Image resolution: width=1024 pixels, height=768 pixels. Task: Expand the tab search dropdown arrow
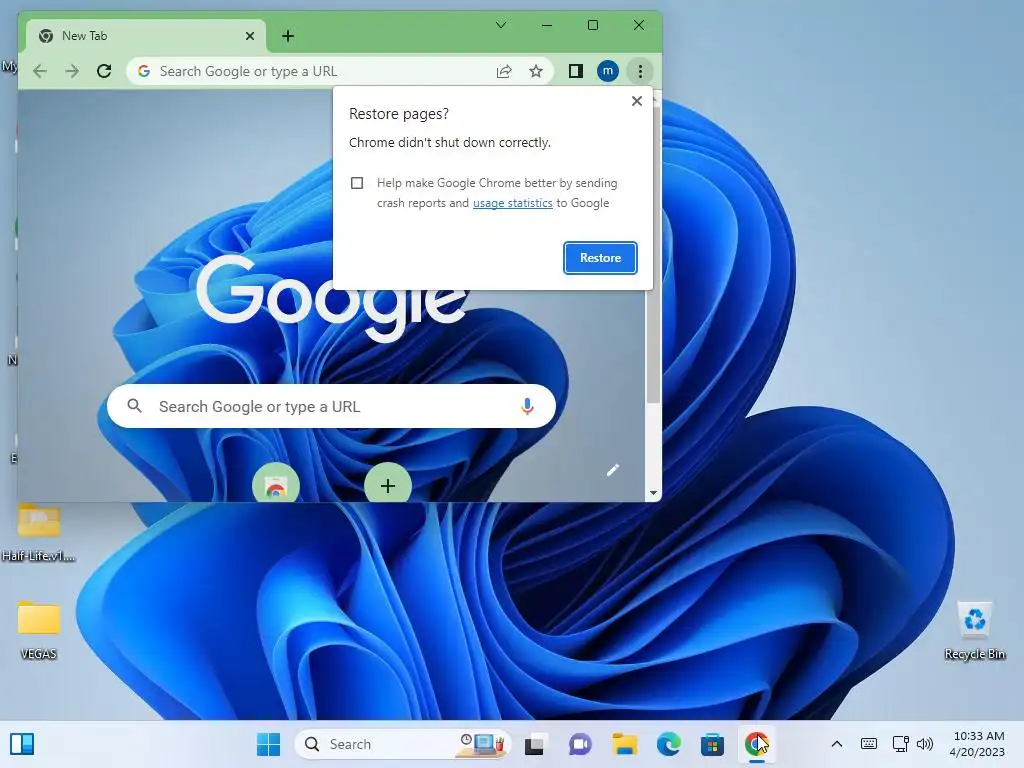[x=501, y=25]
